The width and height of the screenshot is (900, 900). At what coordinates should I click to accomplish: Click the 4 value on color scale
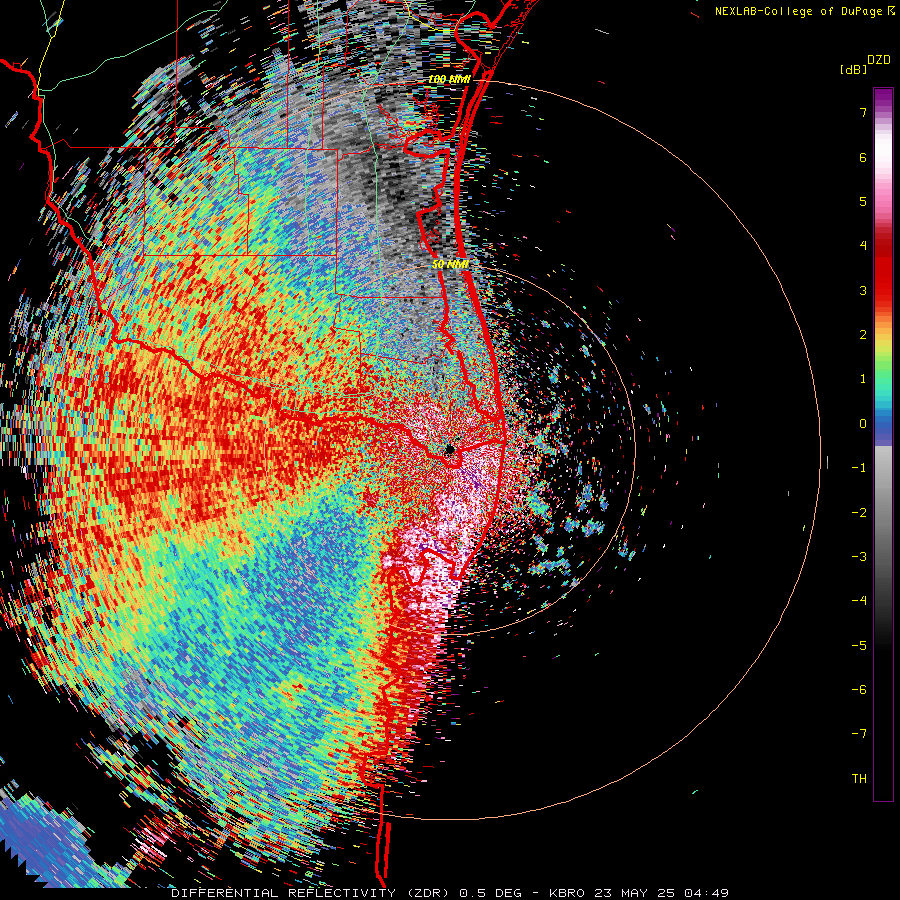point(863,246)
